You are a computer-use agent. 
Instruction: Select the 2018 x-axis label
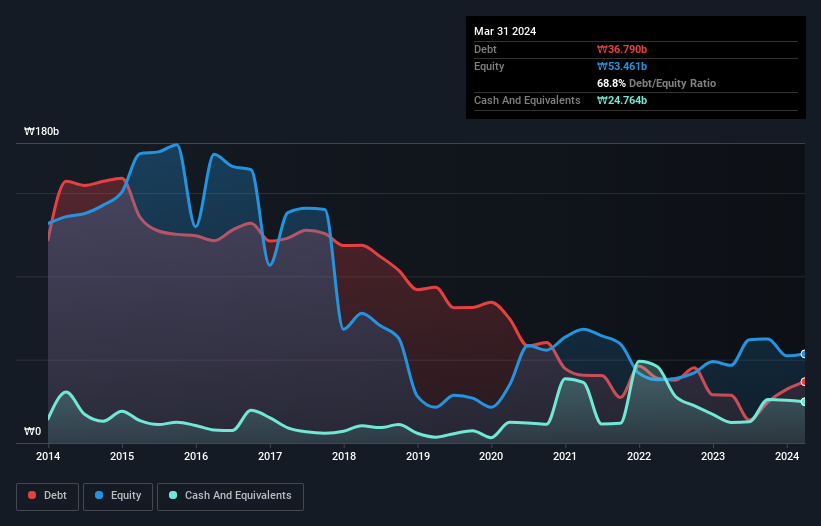pyautogui.click(x=344, y=456)
